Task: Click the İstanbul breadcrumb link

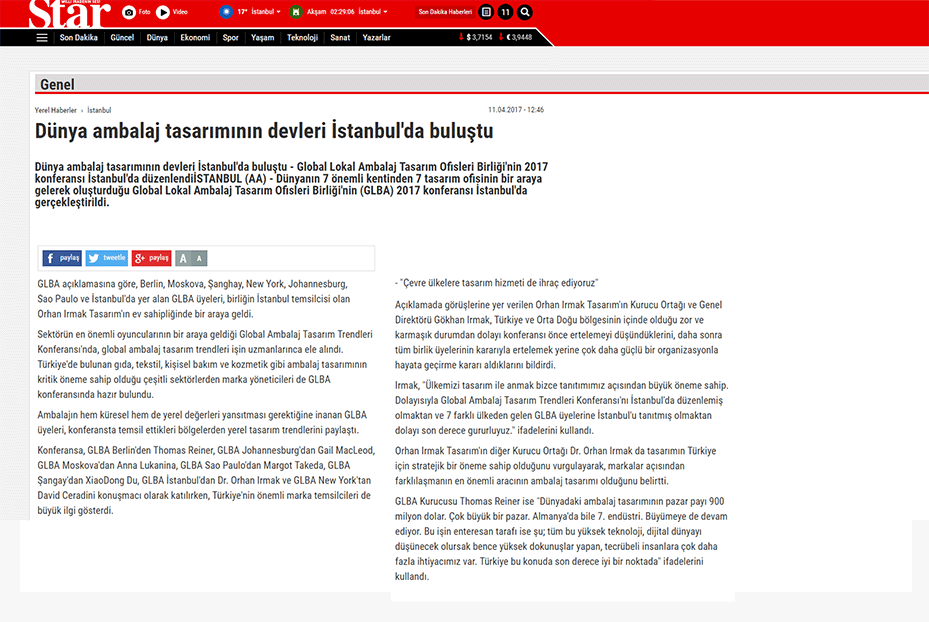Action: [99, 110]
